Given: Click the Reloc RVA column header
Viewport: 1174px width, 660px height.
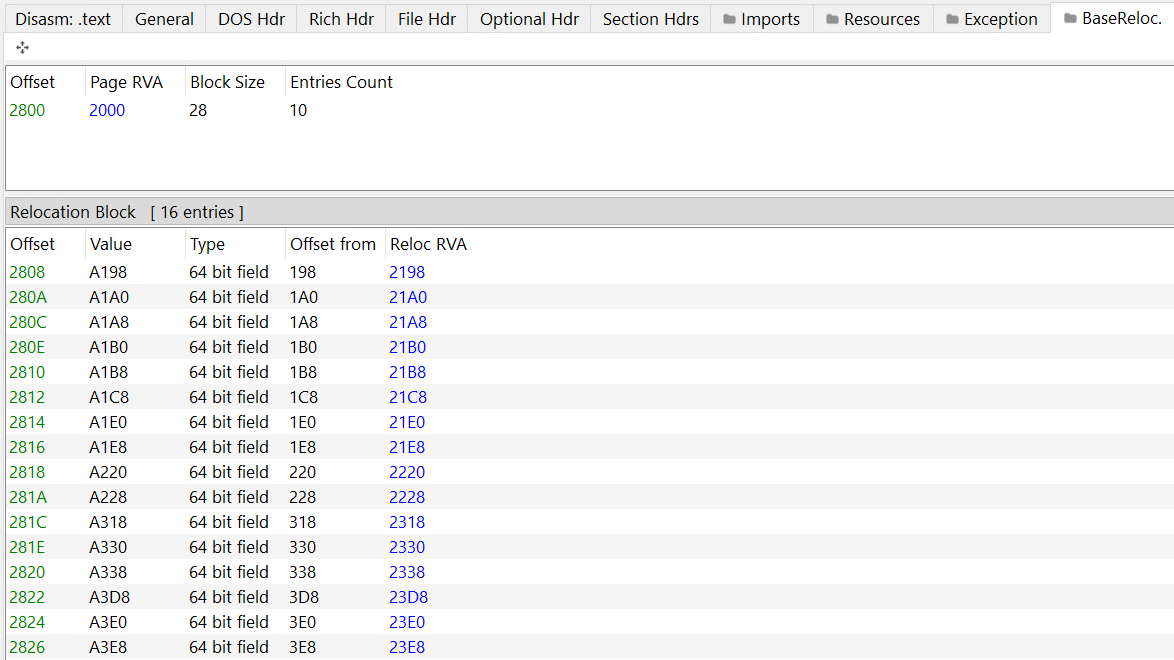Looking at the screenshot, I should point(428,244).
